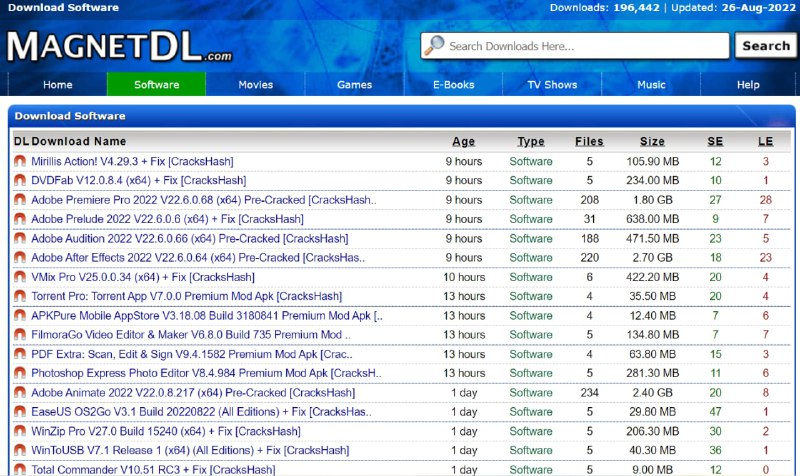Sort by the LE column header
Image resolution: width=800 pixels, height=476 pixels.
(x=765, y=141)
